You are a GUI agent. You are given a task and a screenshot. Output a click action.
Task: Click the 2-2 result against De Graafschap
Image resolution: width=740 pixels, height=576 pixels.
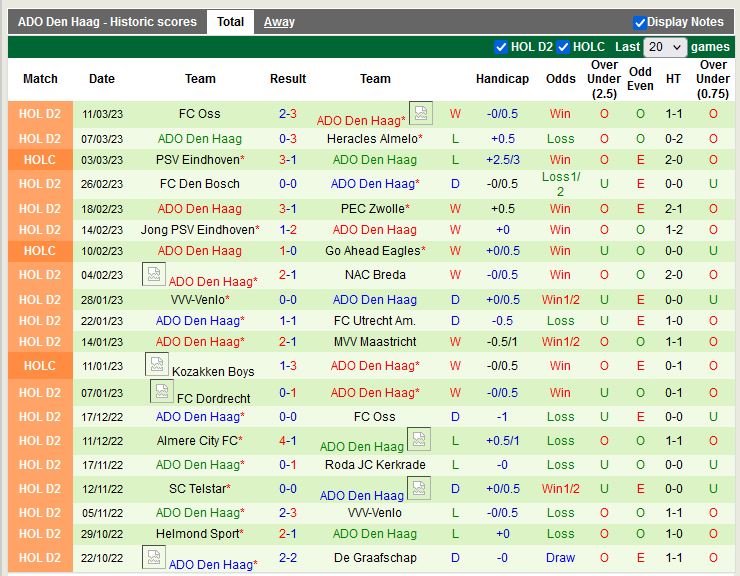(288, 558)
